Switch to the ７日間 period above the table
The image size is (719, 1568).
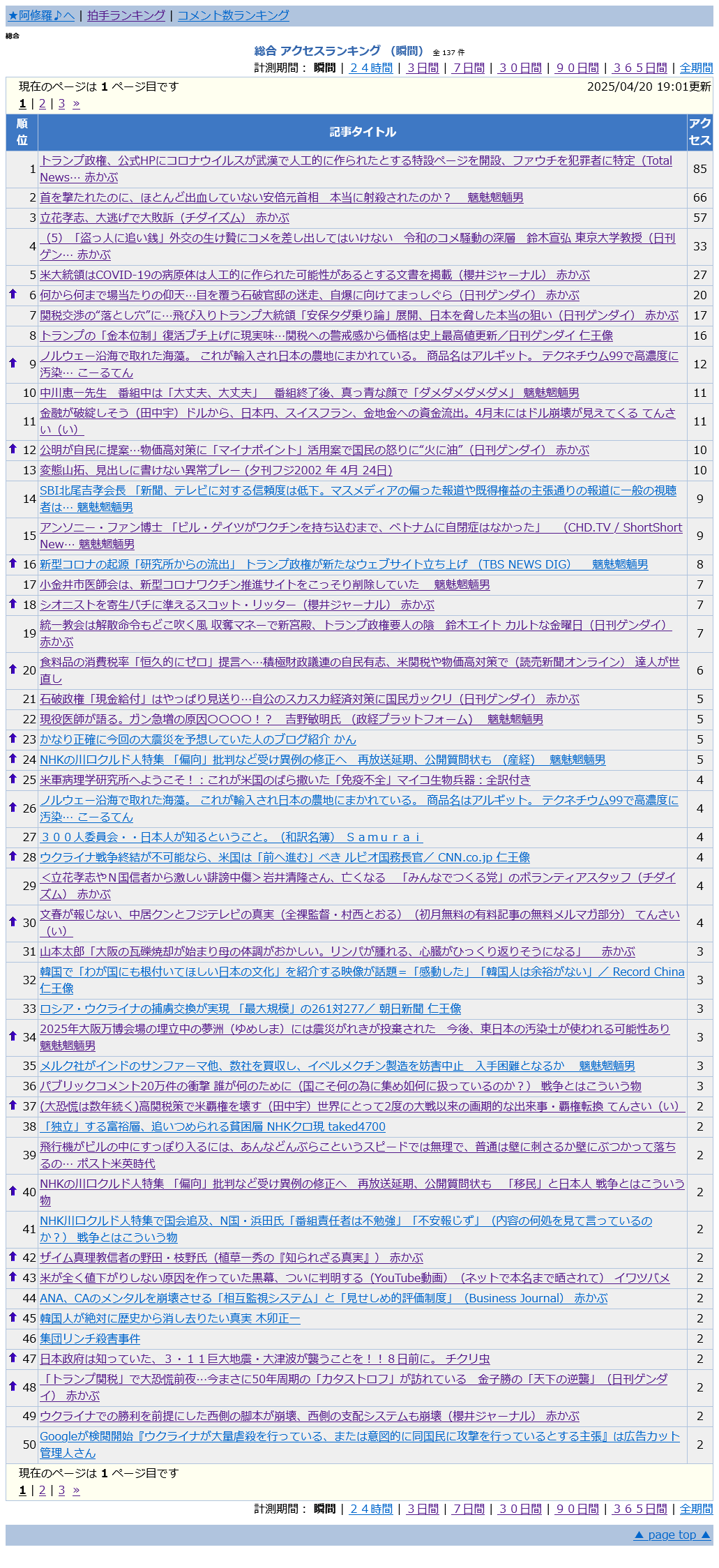pos(469,68)
